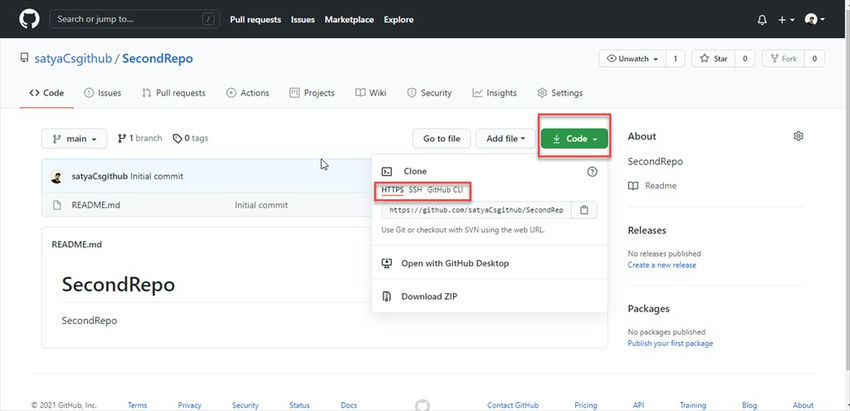Open the Insights repository tab
The image size is (850, 411).
click(x=494, y=93)
